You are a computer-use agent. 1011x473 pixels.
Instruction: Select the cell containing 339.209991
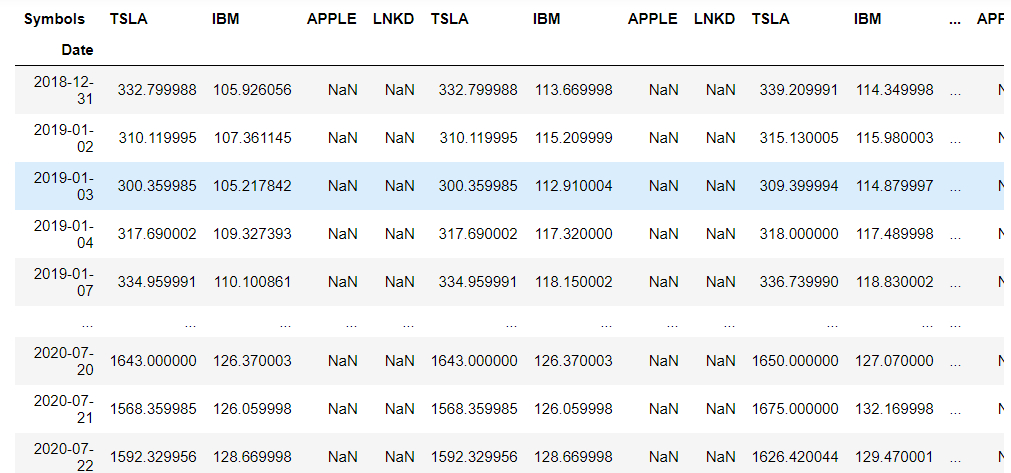pyautogui.click(x=795, y=90)
